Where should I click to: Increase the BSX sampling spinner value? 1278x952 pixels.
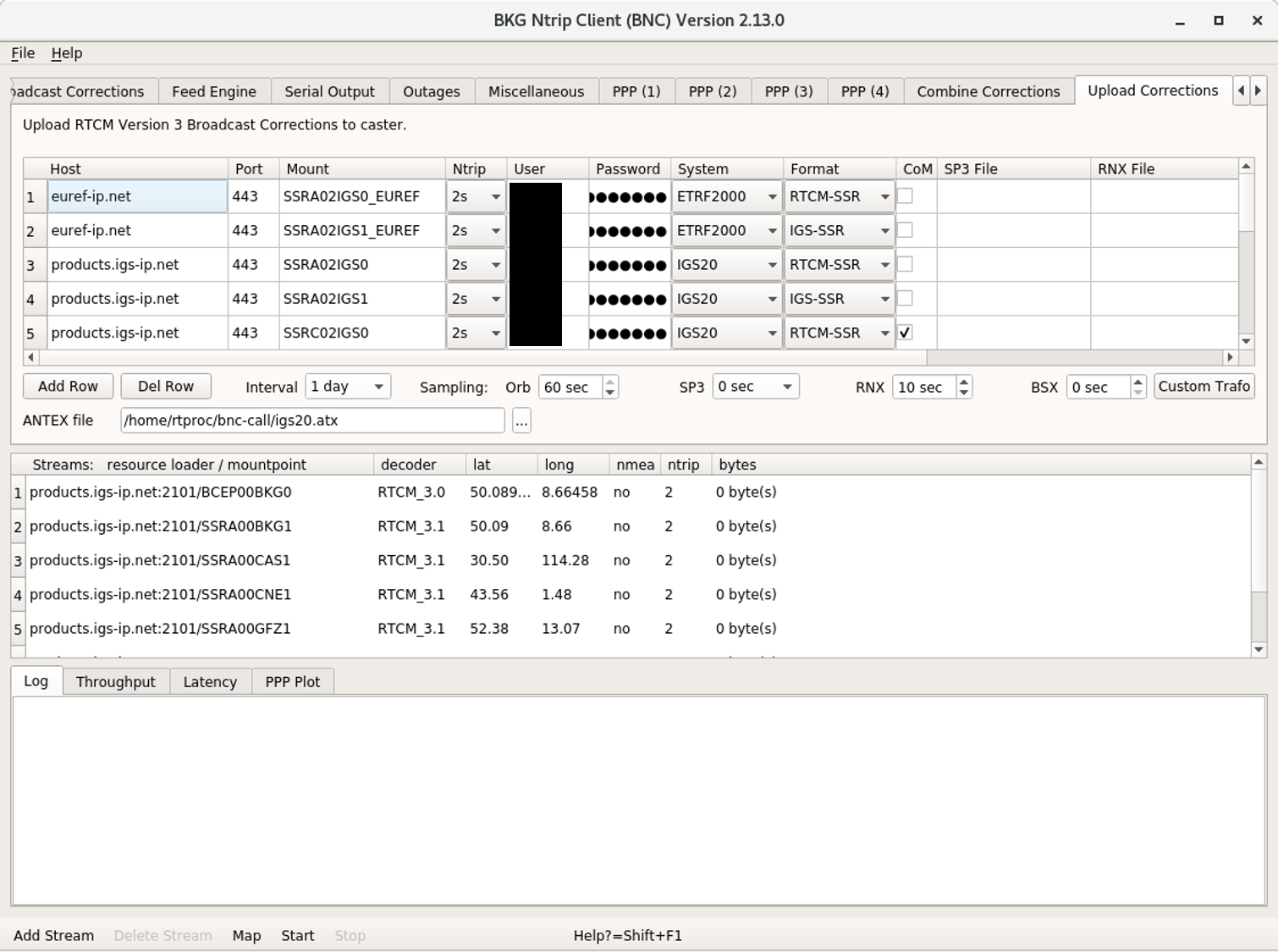click(1138, 382)
